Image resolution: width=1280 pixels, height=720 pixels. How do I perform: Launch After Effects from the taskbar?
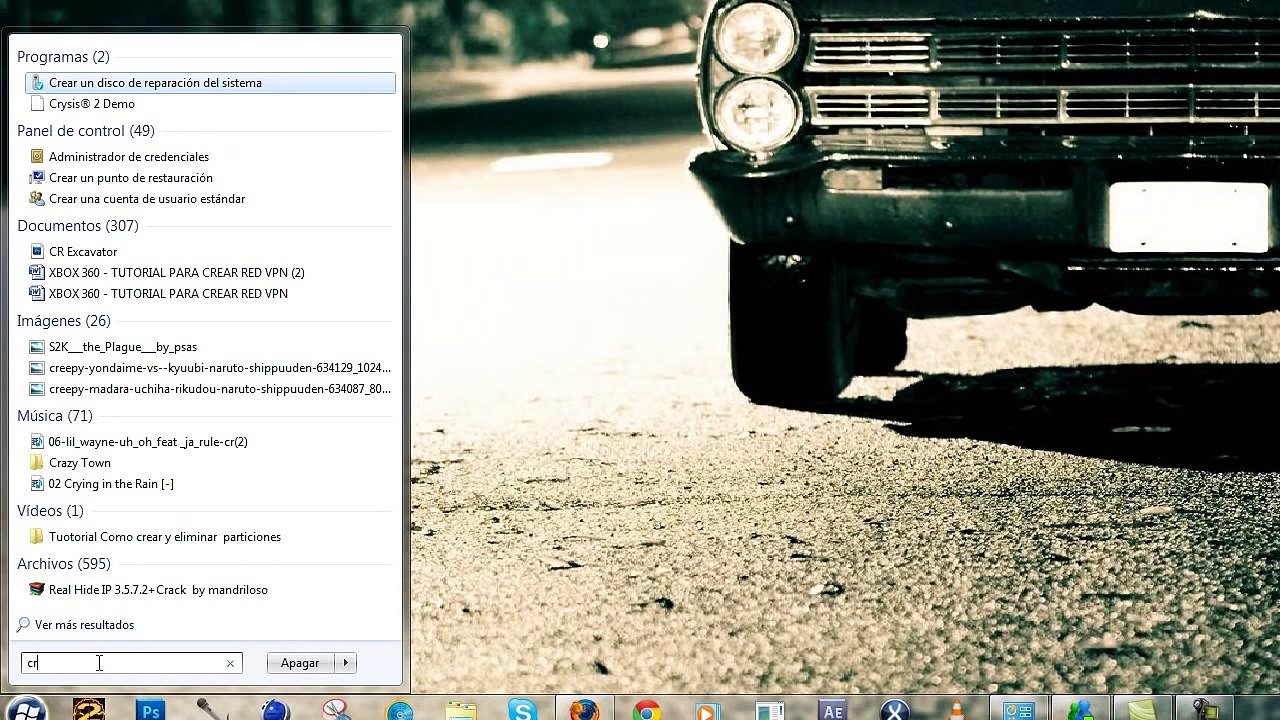click(833, 710)
